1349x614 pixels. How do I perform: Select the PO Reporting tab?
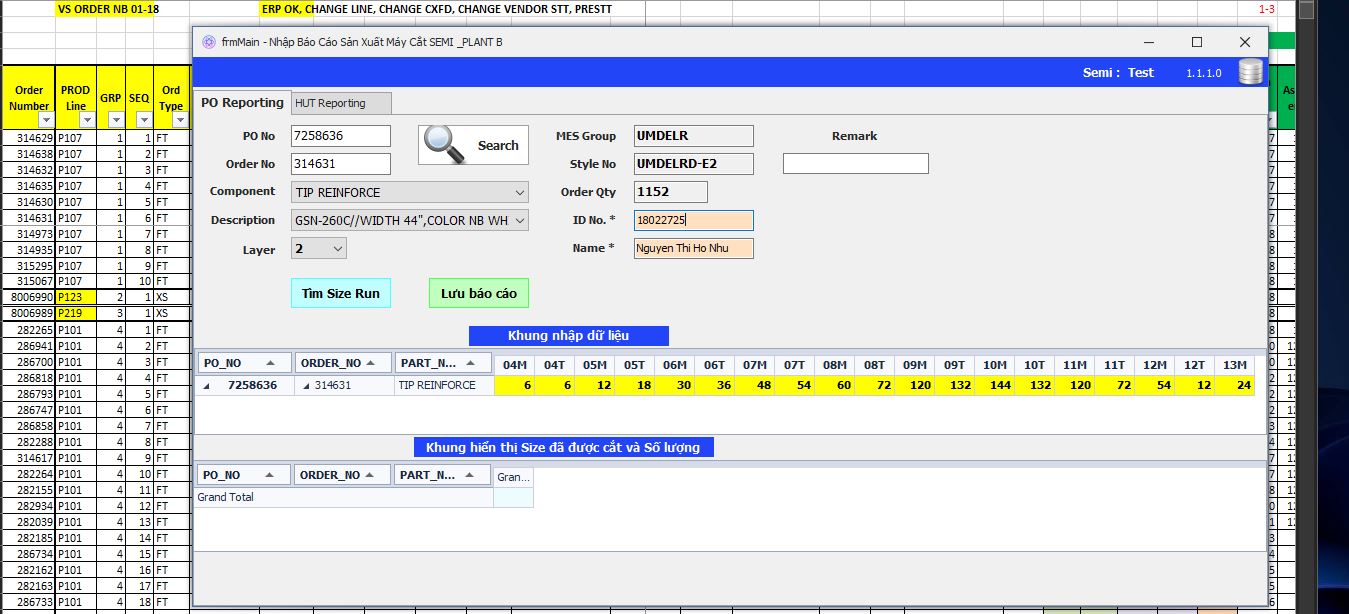(x=241, y=103)
